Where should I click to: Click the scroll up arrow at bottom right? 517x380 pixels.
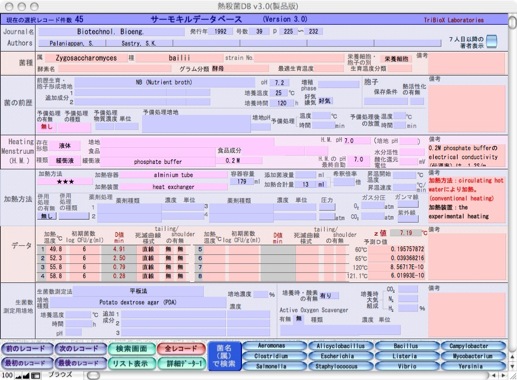(513, 357)
